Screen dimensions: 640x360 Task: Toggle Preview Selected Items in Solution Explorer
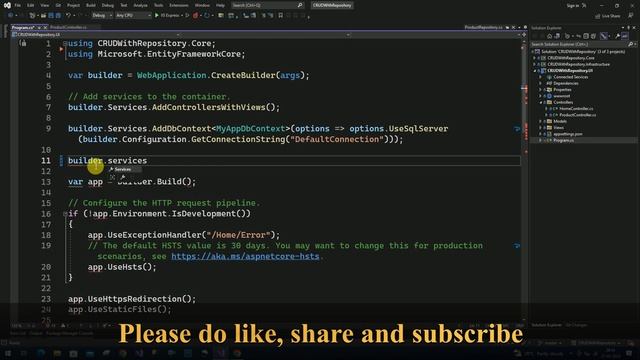(x=625, y=36)
